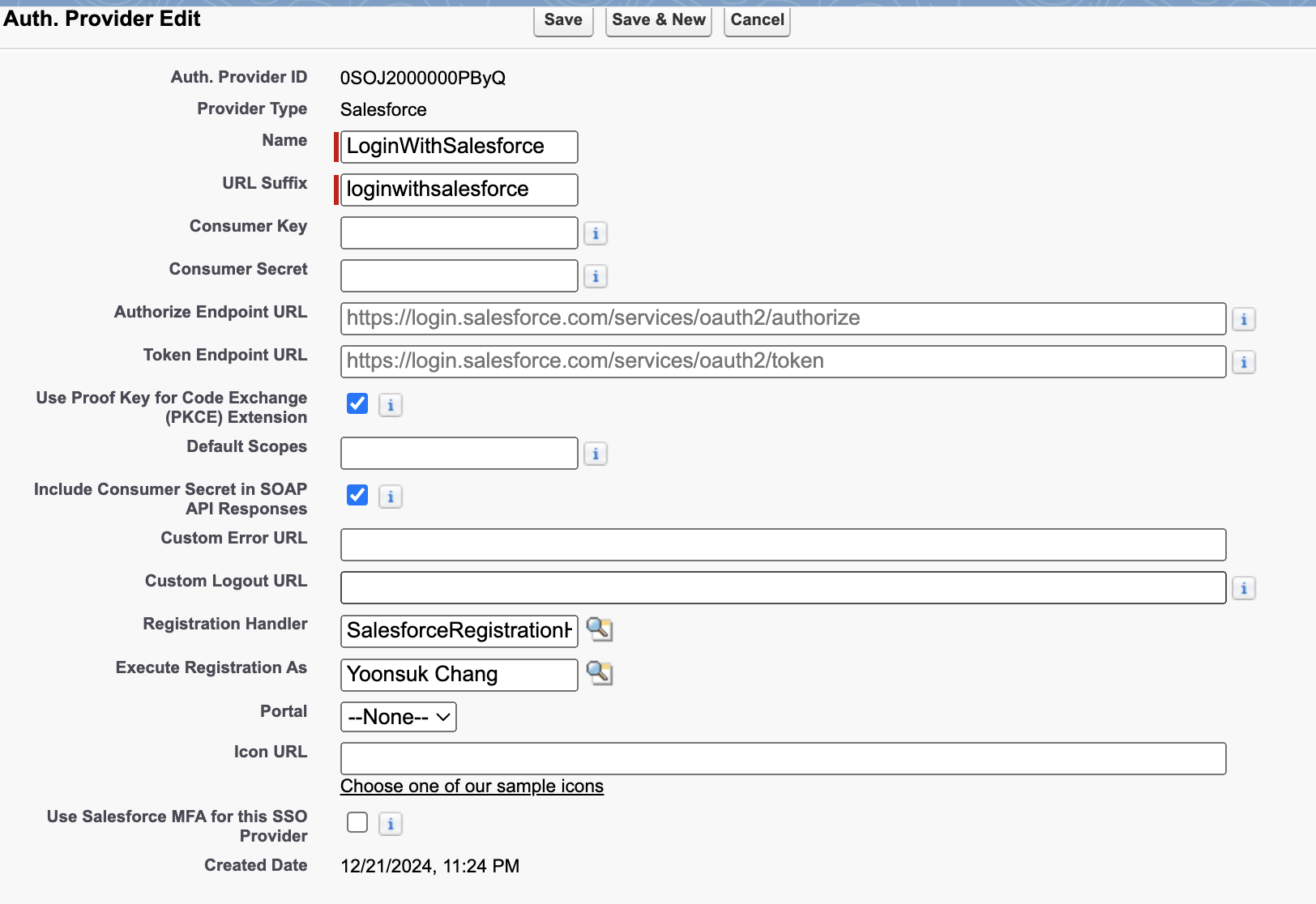Open info tooltip for Custom Logout URL

tap(1245, 587)
